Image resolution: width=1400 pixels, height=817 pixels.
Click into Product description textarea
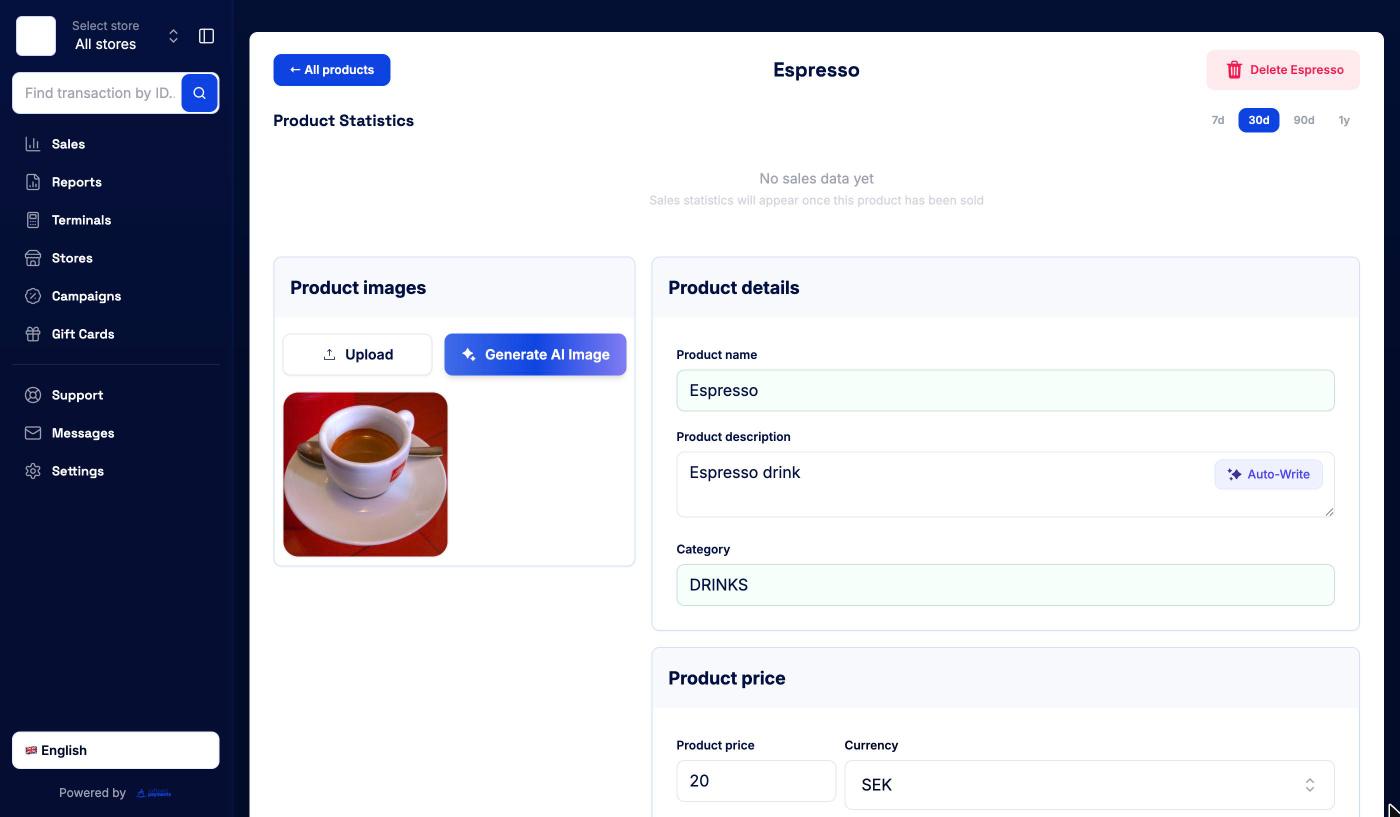(1006, 485)
